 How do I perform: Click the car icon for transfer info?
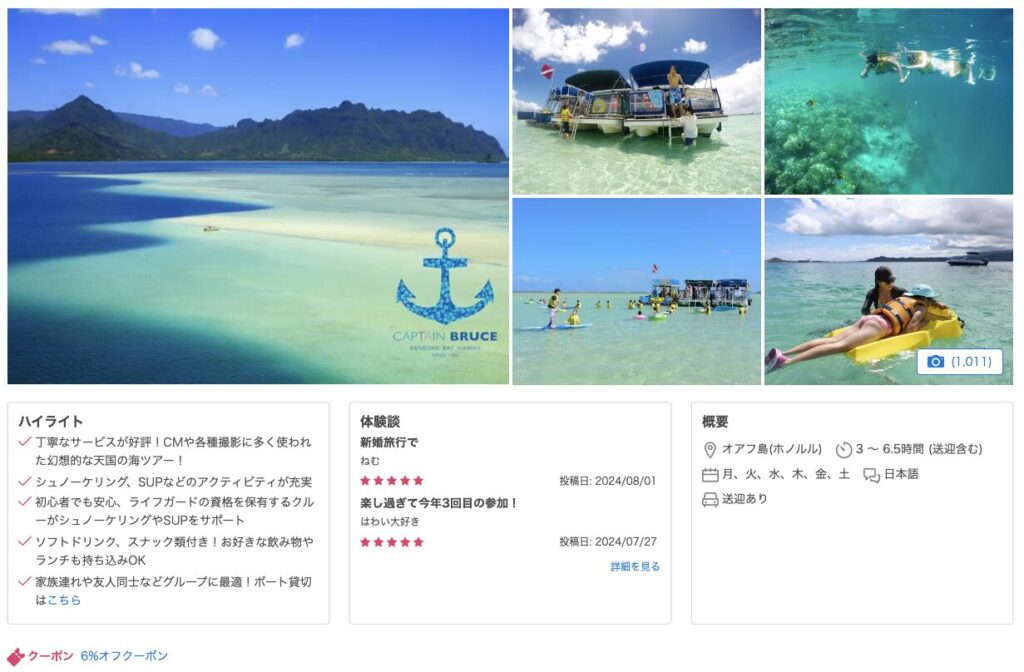pyautogui.click(x=710, y=500)
